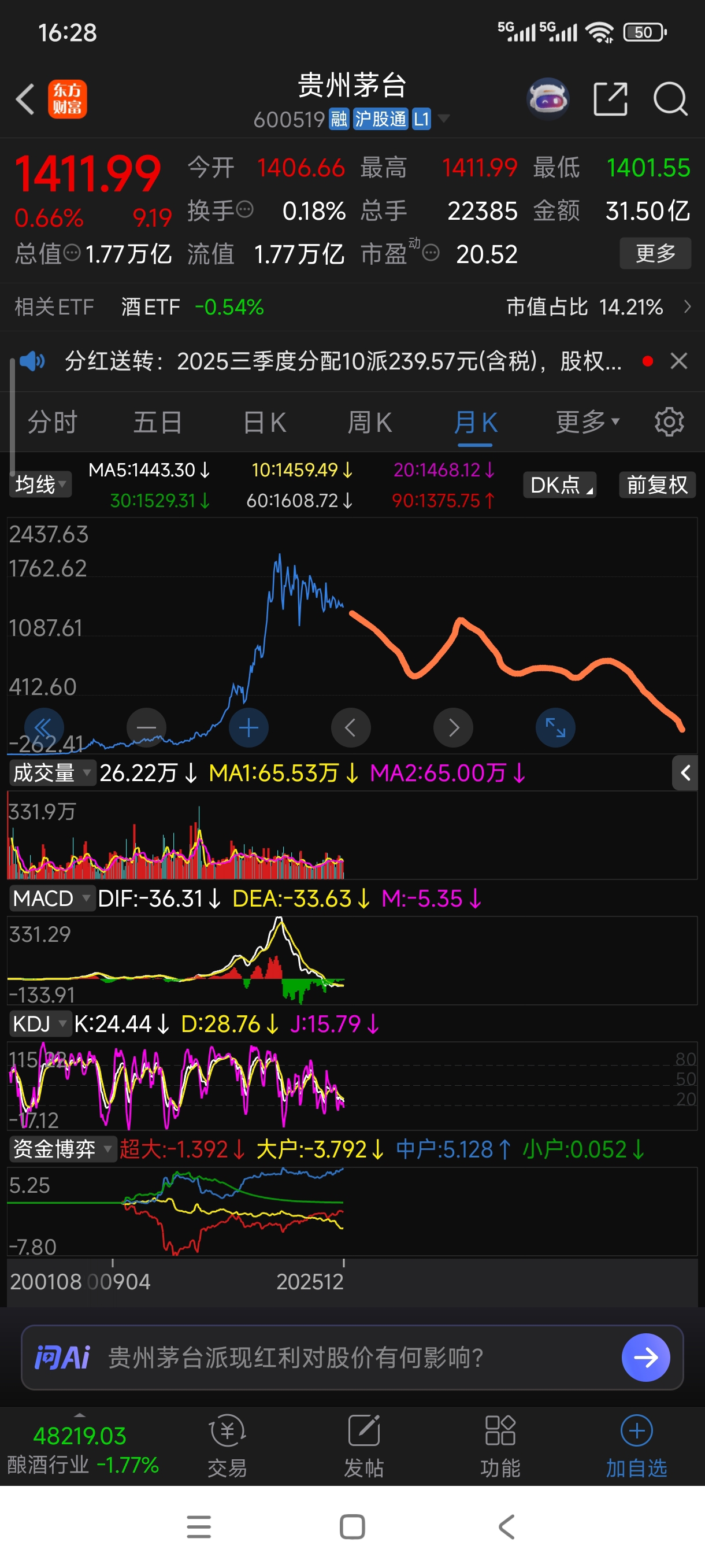Screen dimensions: 705x1568
Task: Send the AI question with arrow button
Action: [x=645, y=1358]
